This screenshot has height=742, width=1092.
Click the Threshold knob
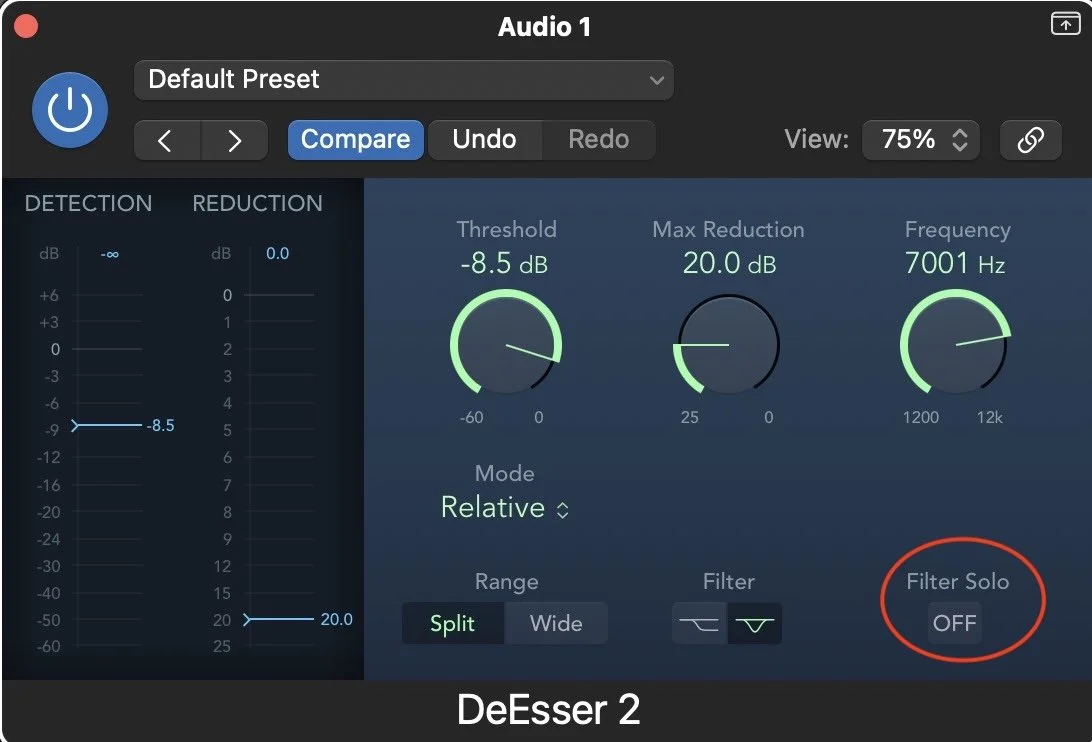click(x=506, y=343)
